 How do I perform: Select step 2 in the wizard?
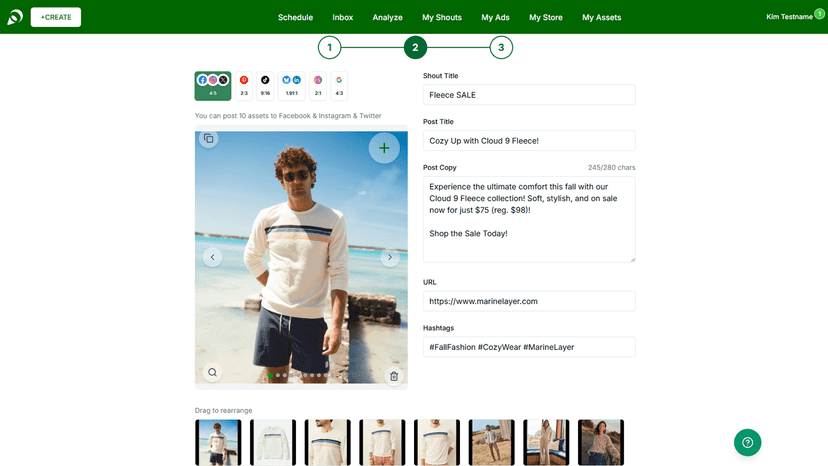tap(415, 48)
